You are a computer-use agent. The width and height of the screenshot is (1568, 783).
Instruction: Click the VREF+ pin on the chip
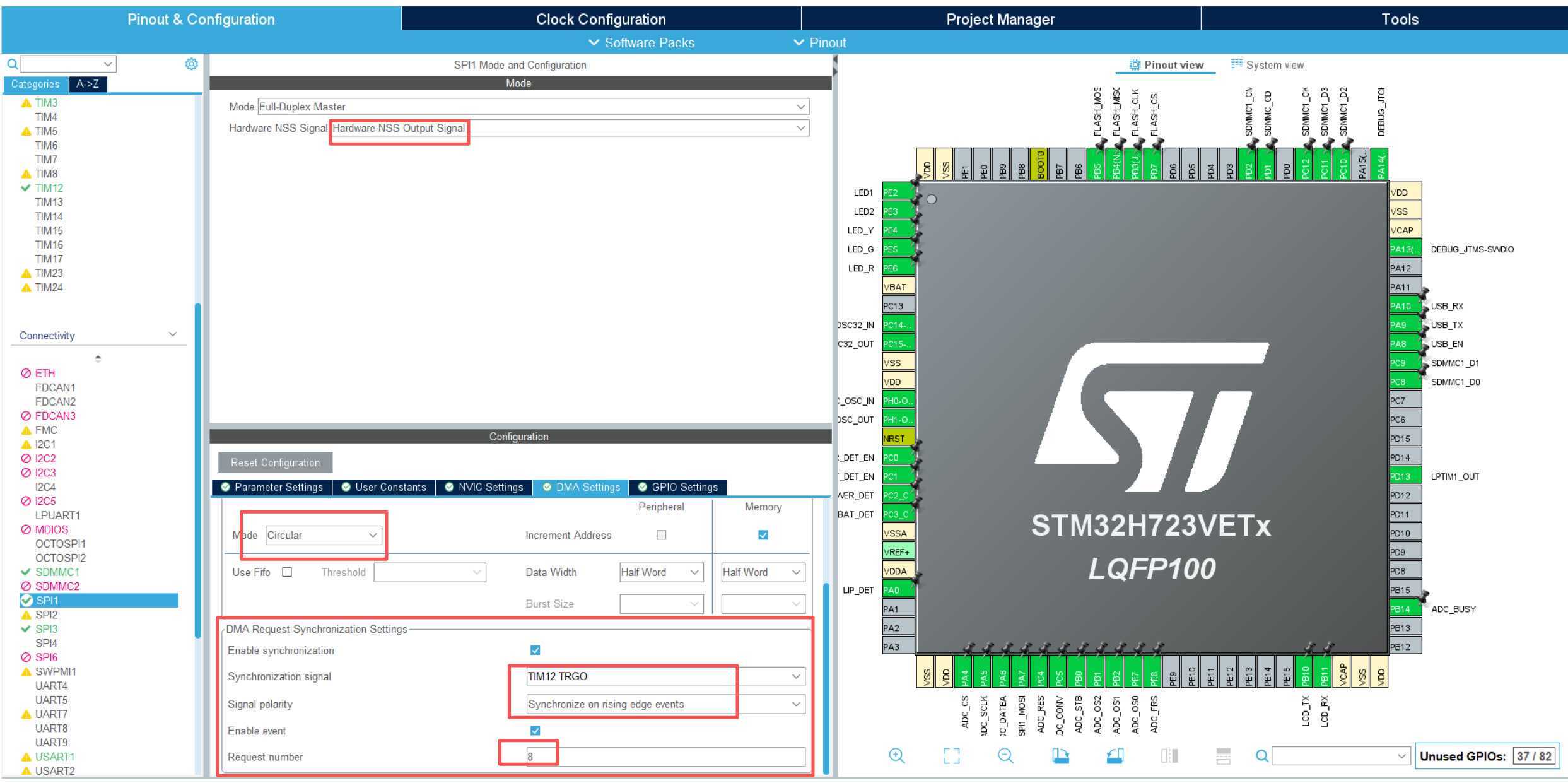point(898,552)
